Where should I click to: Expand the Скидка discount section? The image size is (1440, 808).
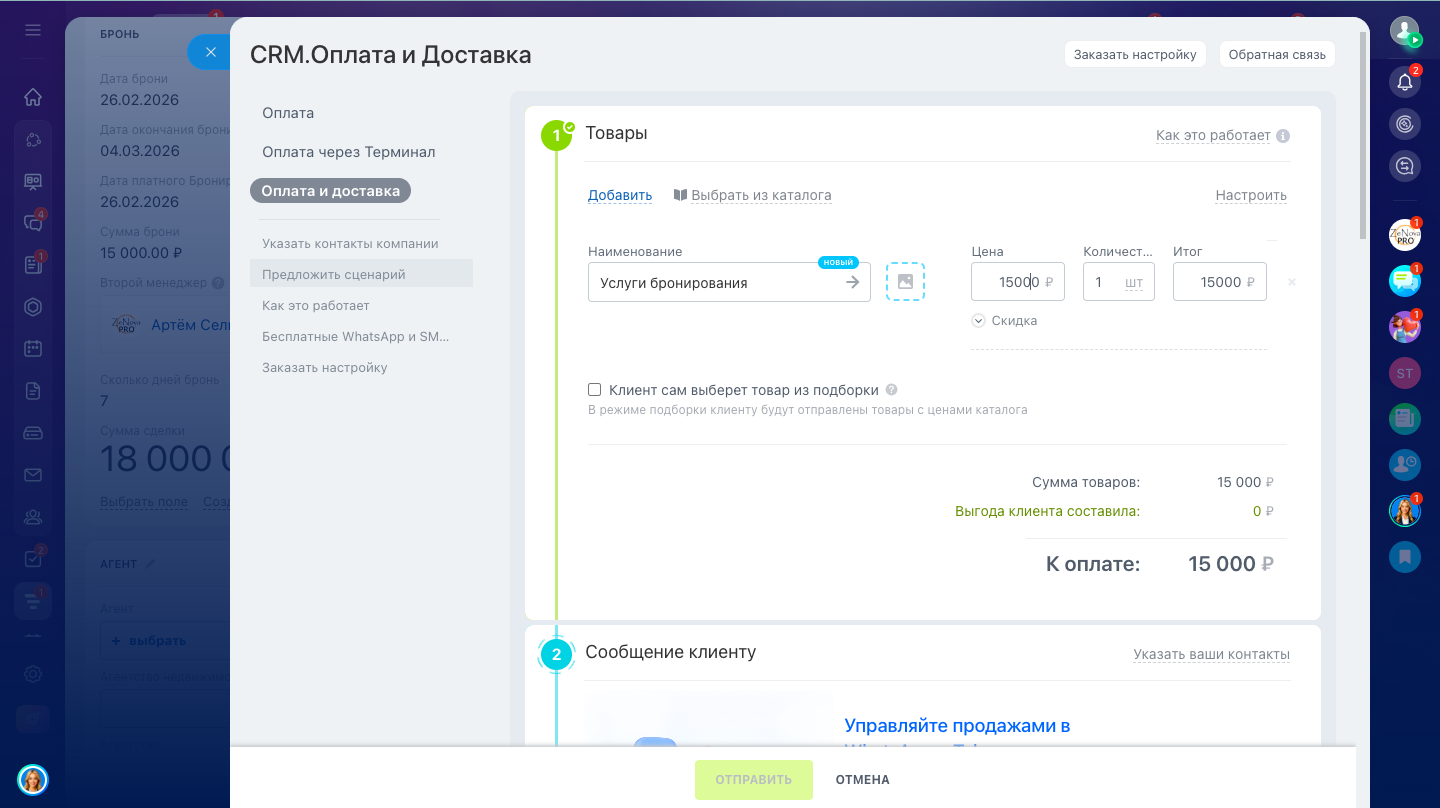[x=1004, y=321]
